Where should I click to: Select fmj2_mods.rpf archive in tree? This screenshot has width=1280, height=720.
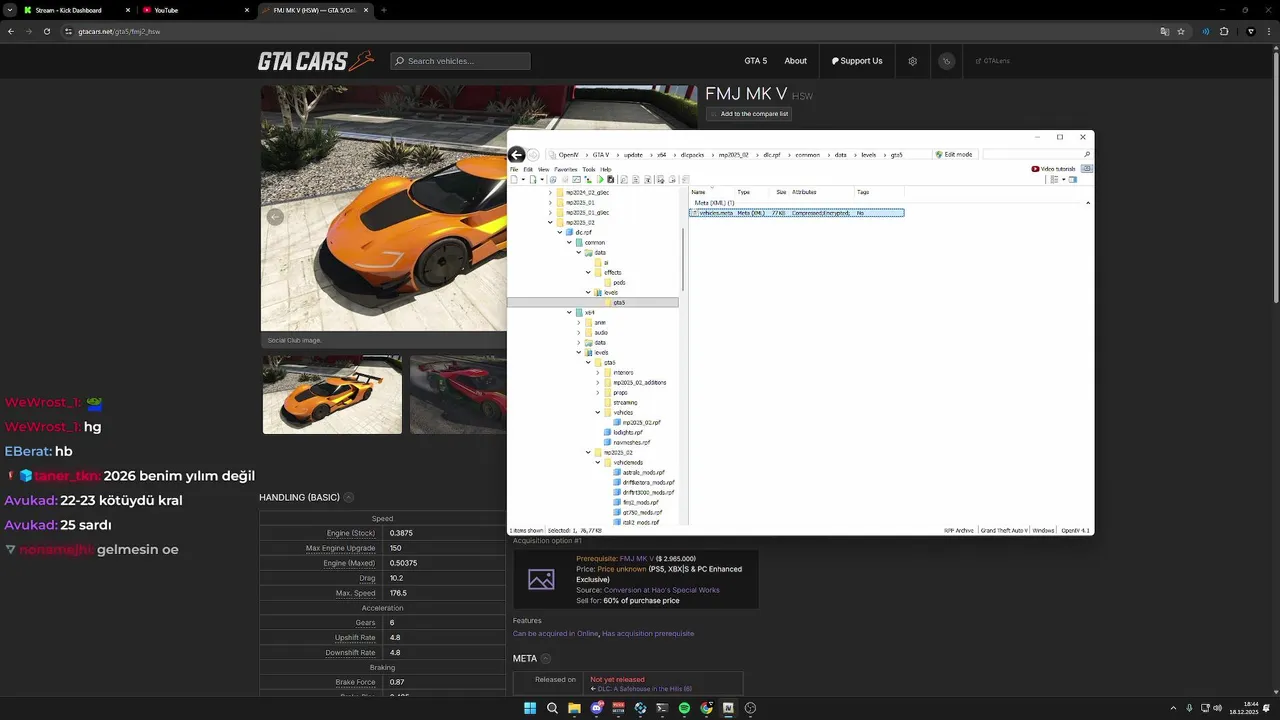[636, 502]
